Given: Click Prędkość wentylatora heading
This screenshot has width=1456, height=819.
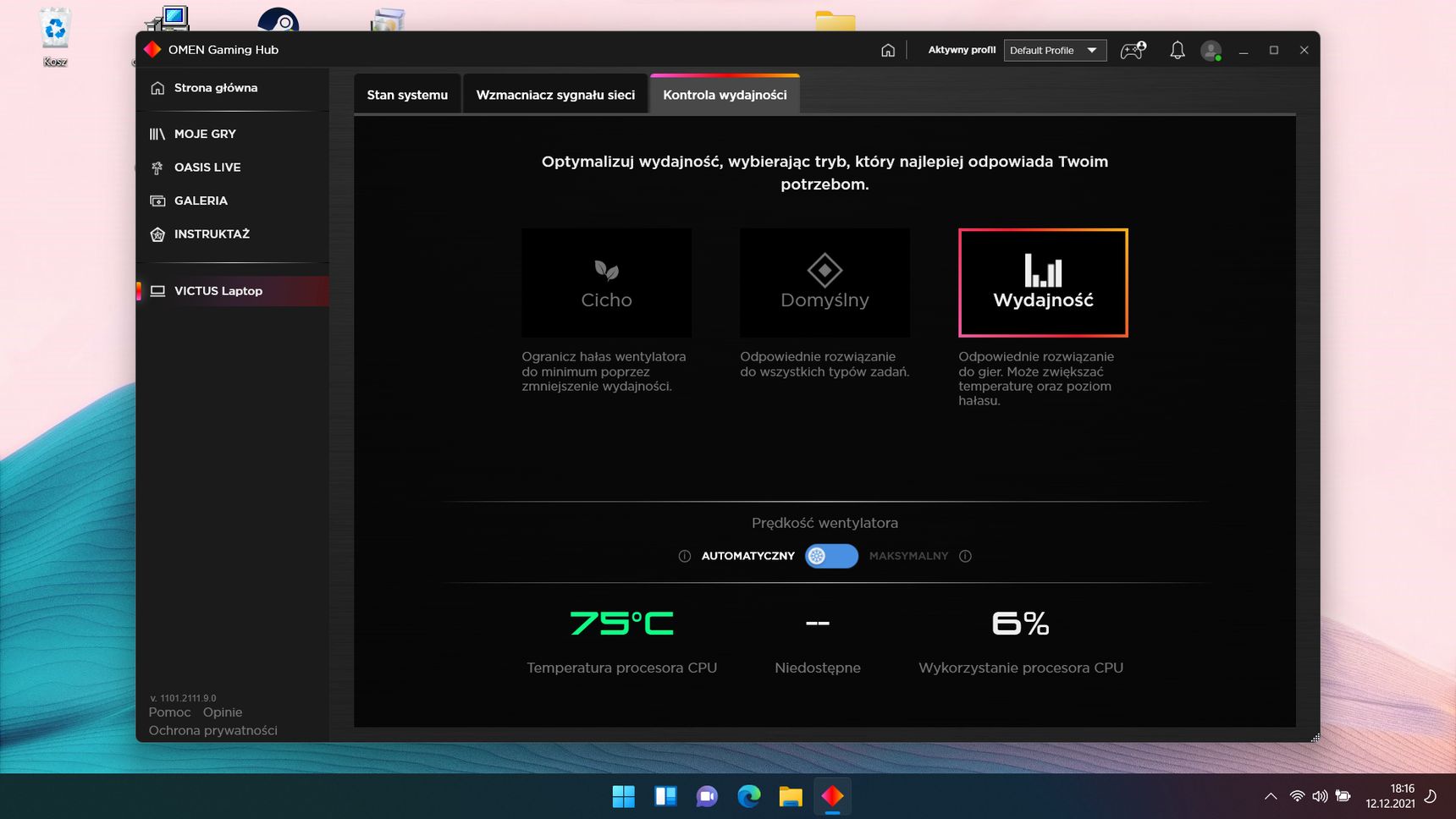Looking at the screenshot, I should tap(825, 523).
